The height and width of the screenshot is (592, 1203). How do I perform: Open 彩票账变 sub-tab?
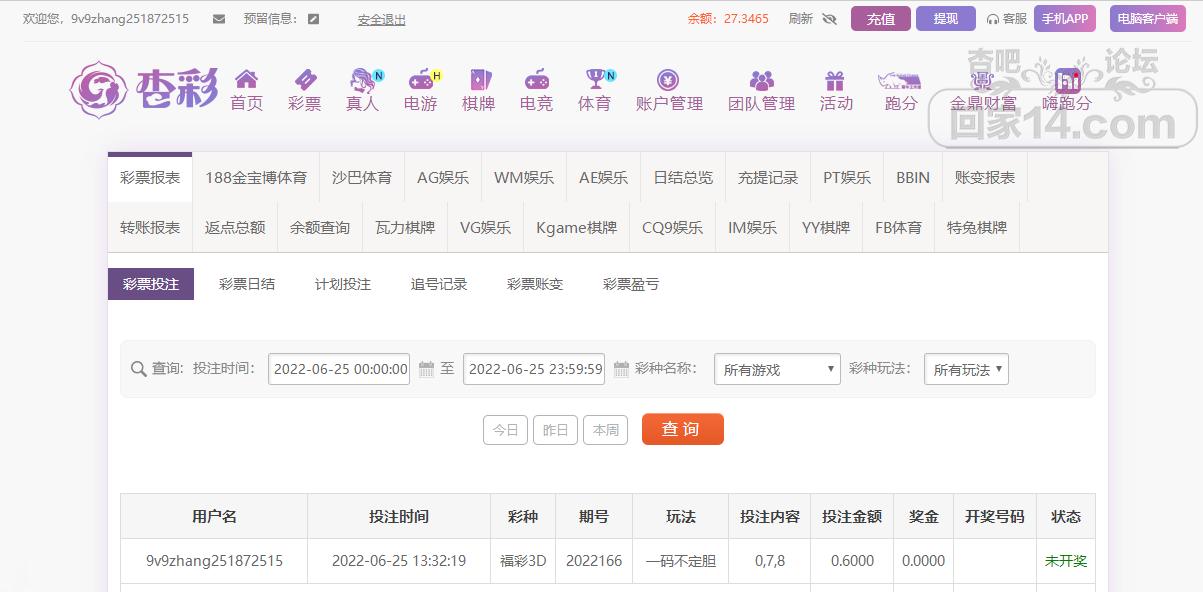tap(535, 284)
